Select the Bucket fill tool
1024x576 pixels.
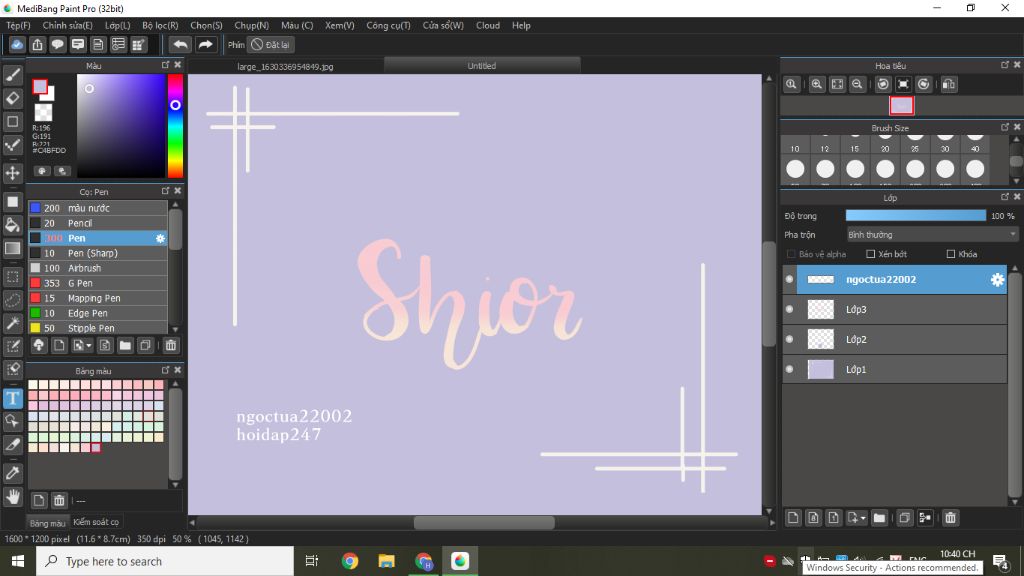click(x=12, y=225)
